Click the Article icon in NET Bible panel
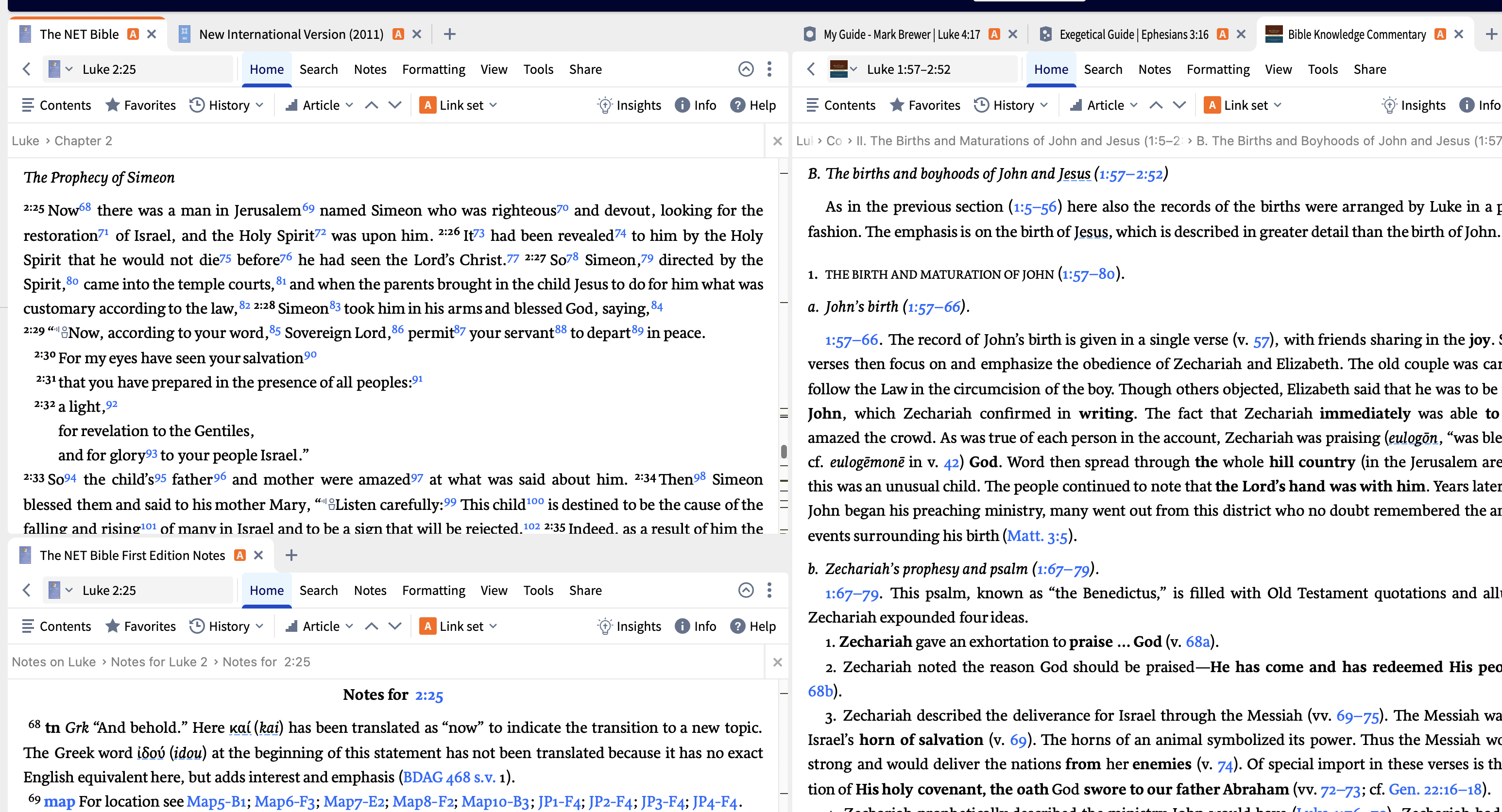The width and height of the screenshot is (1502, 812). coord(291,105)
